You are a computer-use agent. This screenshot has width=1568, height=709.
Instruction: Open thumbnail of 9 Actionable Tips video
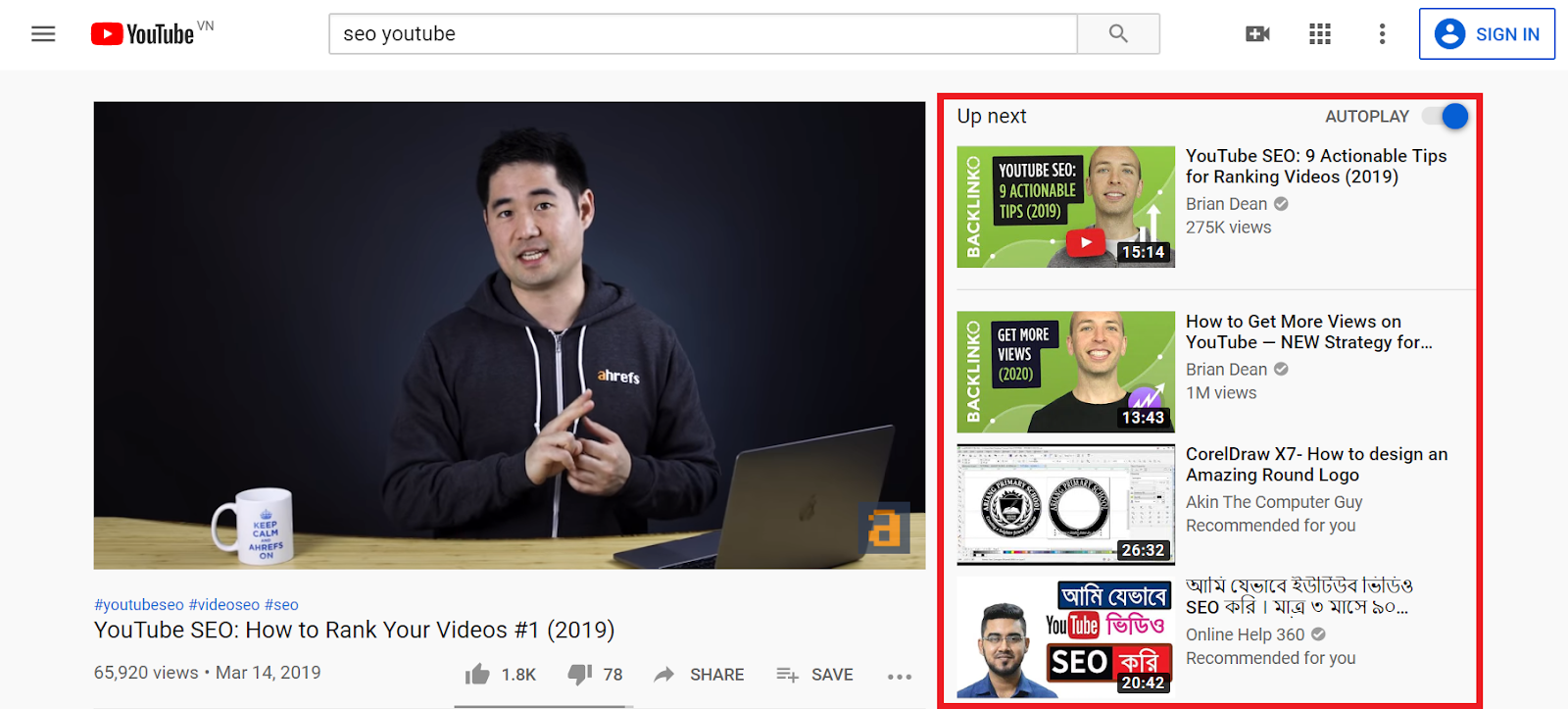click(x=1065, y=207)
